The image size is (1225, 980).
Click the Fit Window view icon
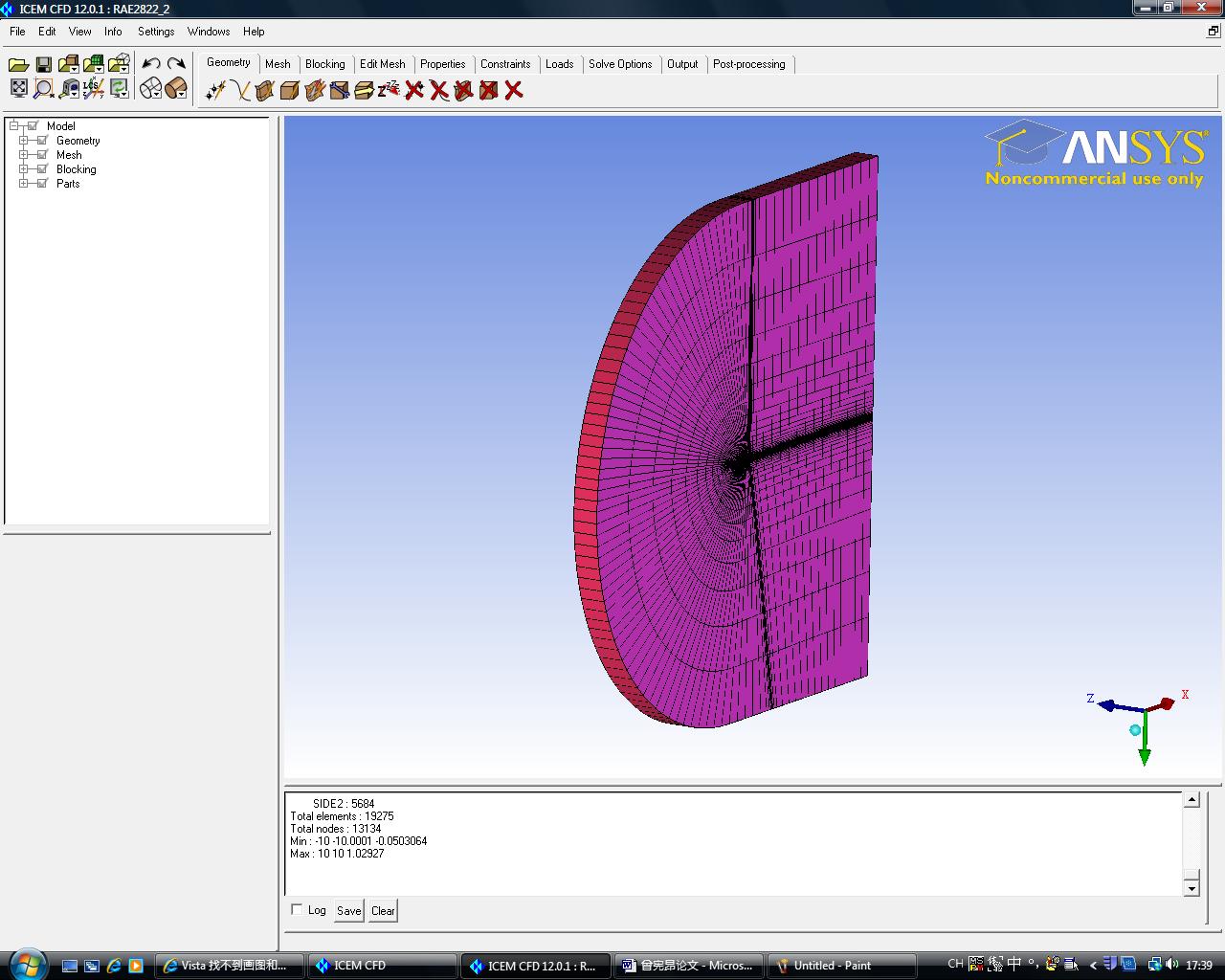(x=18, y=89)
